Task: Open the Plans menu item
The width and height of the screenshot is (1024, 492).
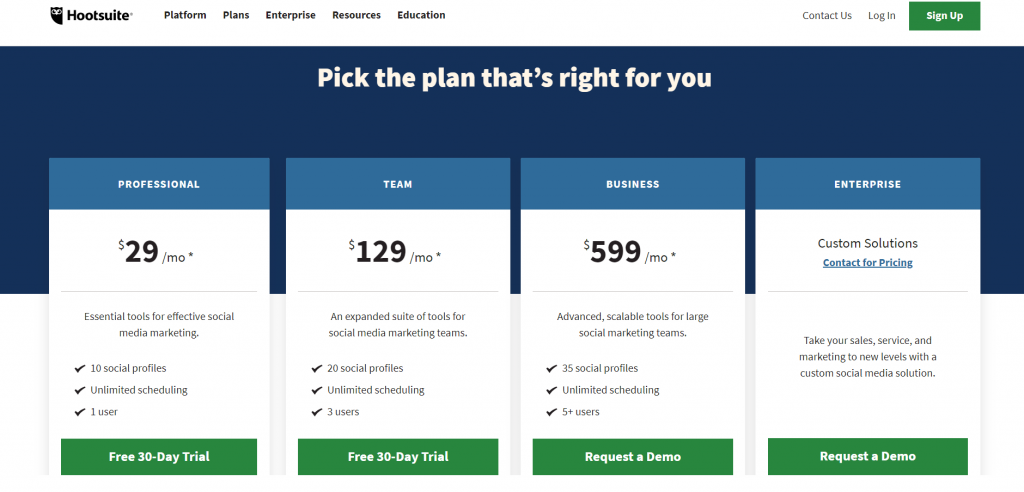Action: (236, 15)
